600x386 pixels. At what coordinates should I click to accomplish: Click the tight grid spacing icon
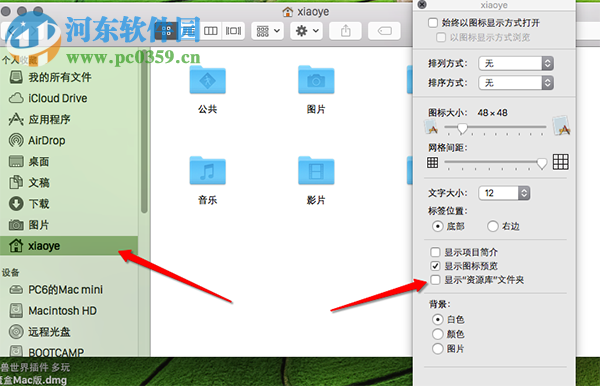(x=432, y=163)
